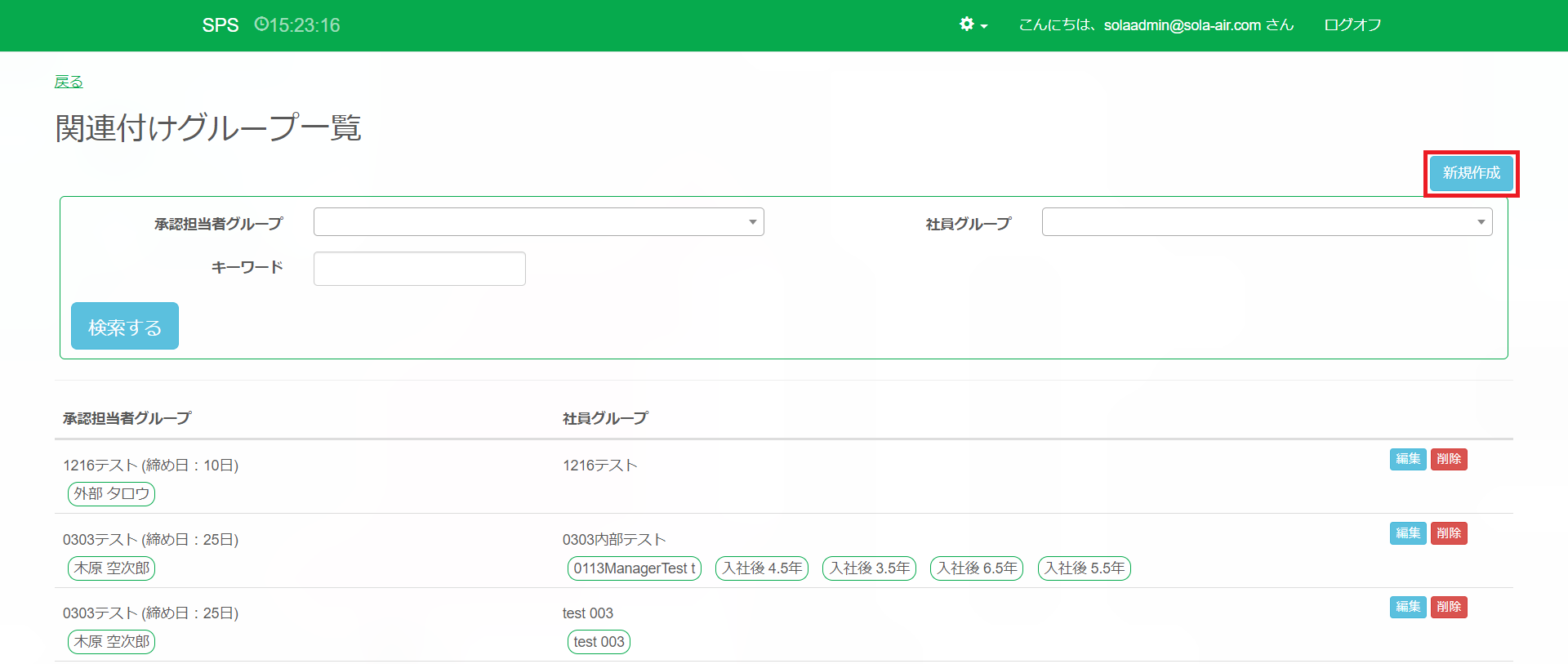
Task: Delete the 0303内部テスト row
Action: [1449, 533]
